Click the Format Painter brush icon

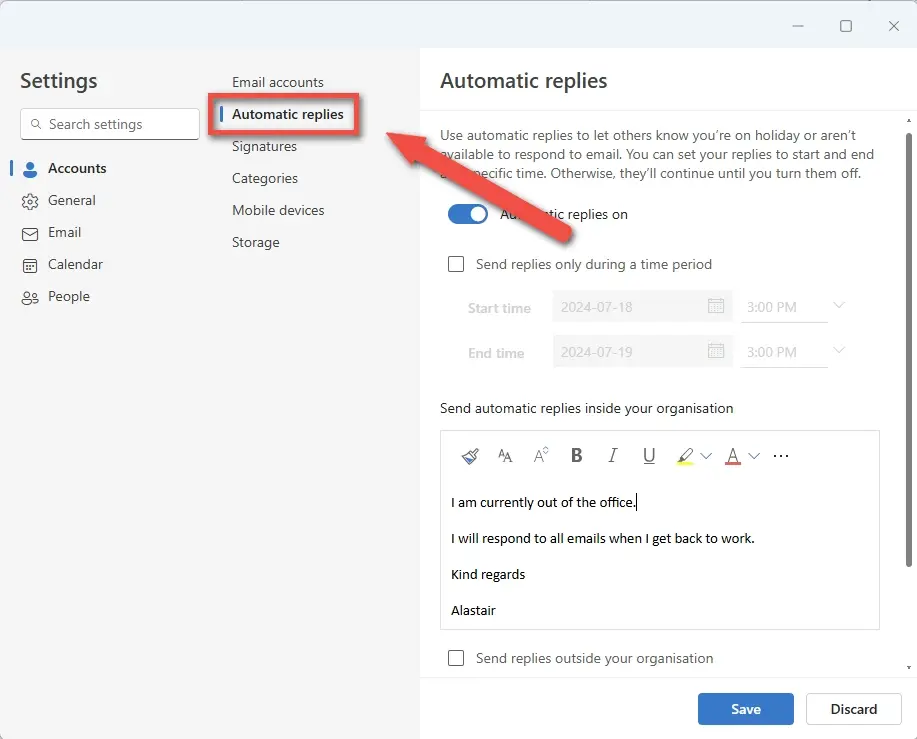pos(470,456)
